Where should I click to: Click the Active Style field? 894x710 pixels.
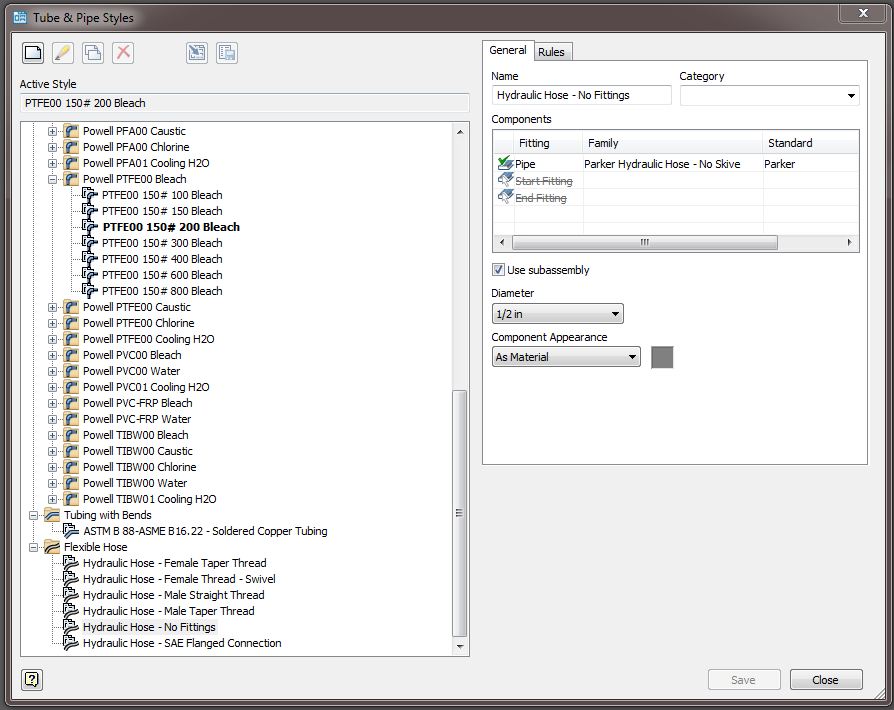245,103
